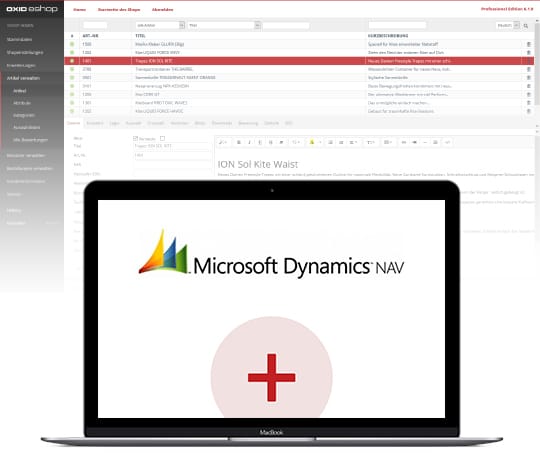540x460 pixels.
Task: Open the table insert dropdown in editor
Action: tap(388, 142)
